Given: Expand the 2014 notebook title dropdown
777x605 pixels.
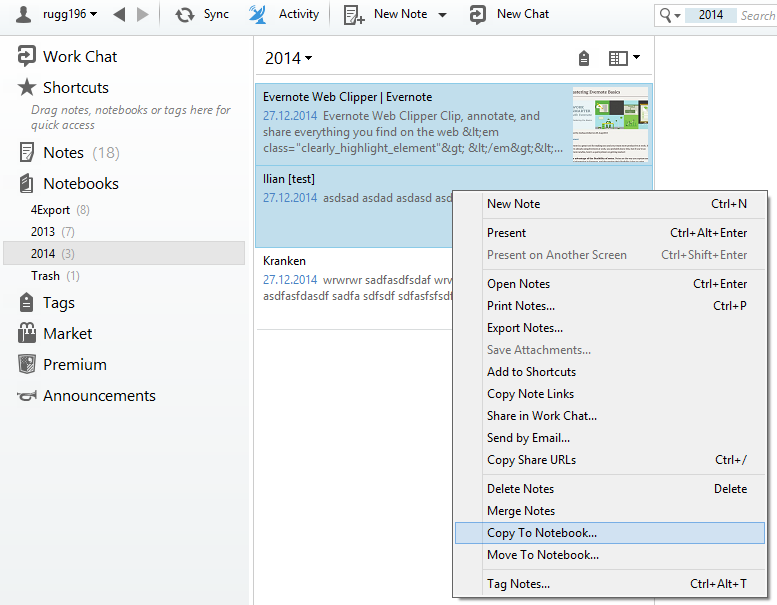Looking at the screenshot, I should pyautogui.click(x=288, y=58).
